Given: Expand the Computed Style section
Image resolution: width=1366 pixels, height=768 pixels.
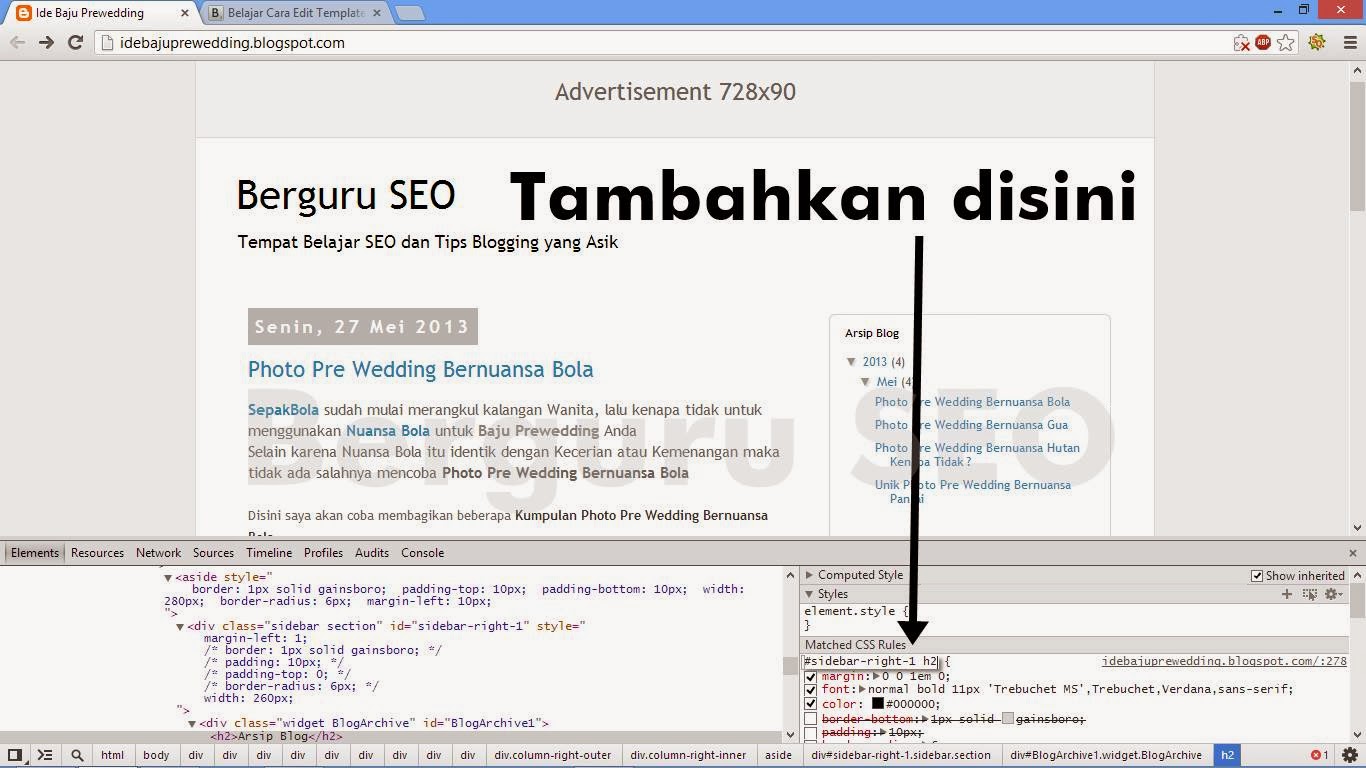Looking at the screenshot, I should point(810,575).
